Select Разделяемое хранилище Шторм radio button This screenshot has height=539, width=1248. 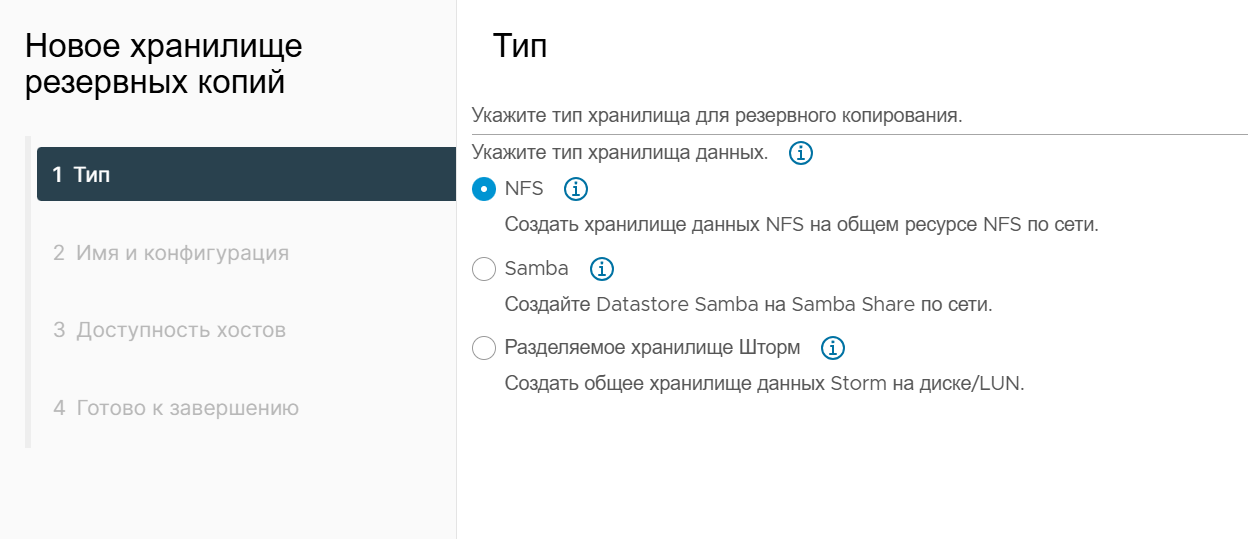coord(483,348)
